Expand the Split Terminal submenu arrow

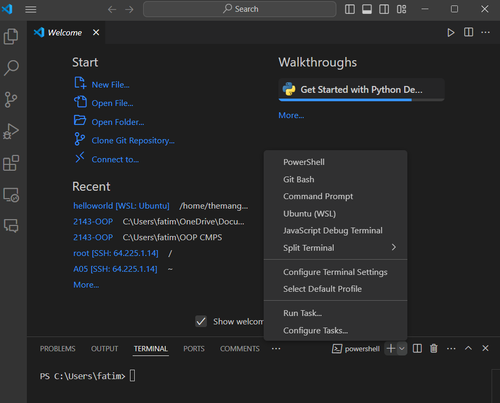[394, 247]
